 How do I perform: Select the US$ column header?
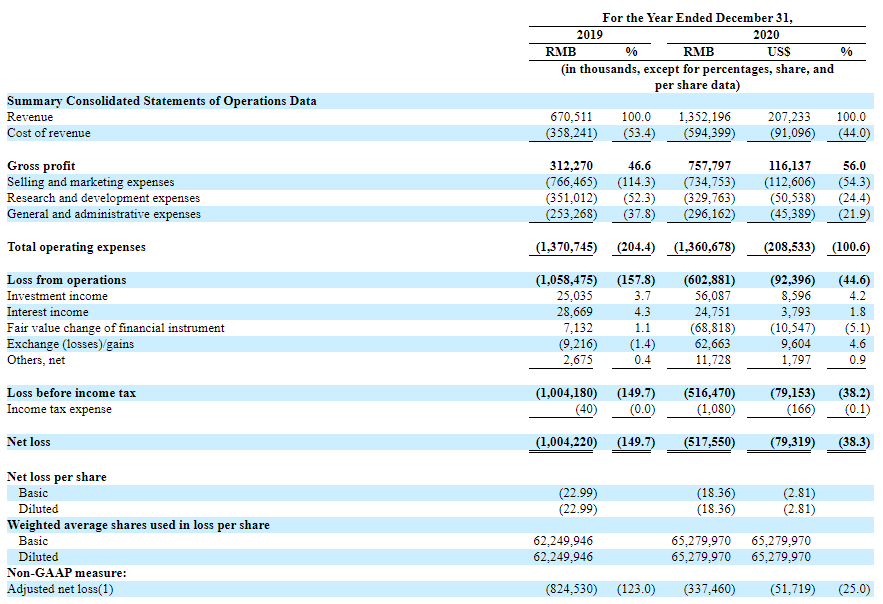[x=781, y=51]
